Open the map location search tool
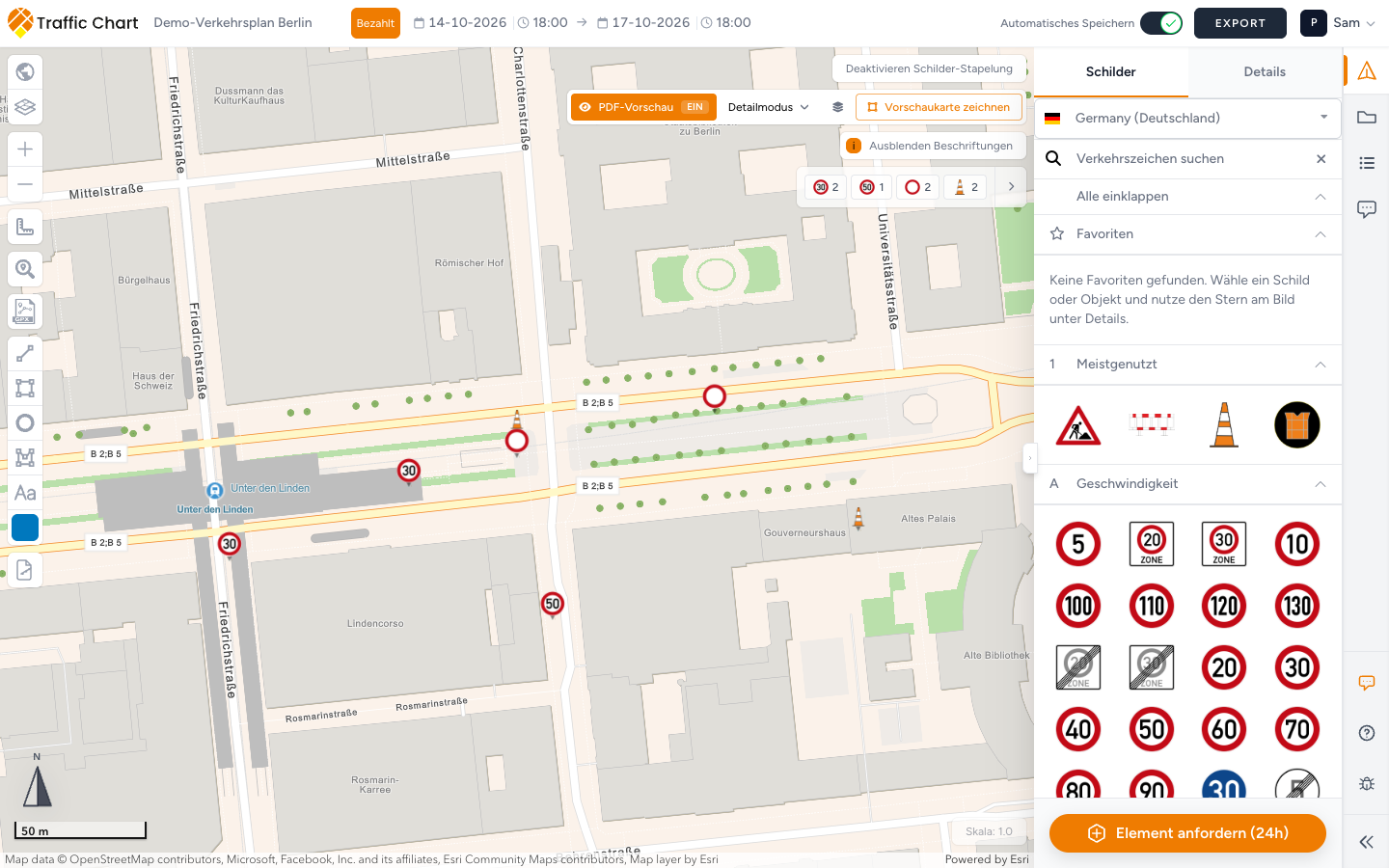The width and height of the screenshot is (1389, 868). click(x=25, y=269)
